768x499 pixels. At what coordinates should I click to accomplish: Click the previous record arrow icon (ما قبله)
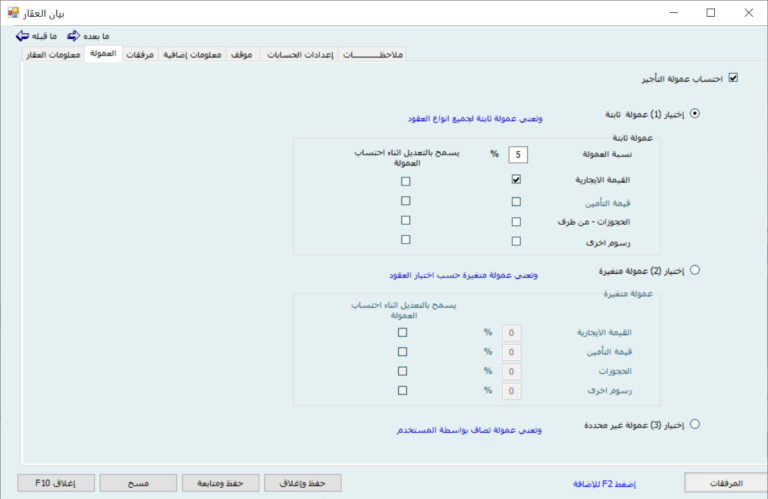[23, 36]
